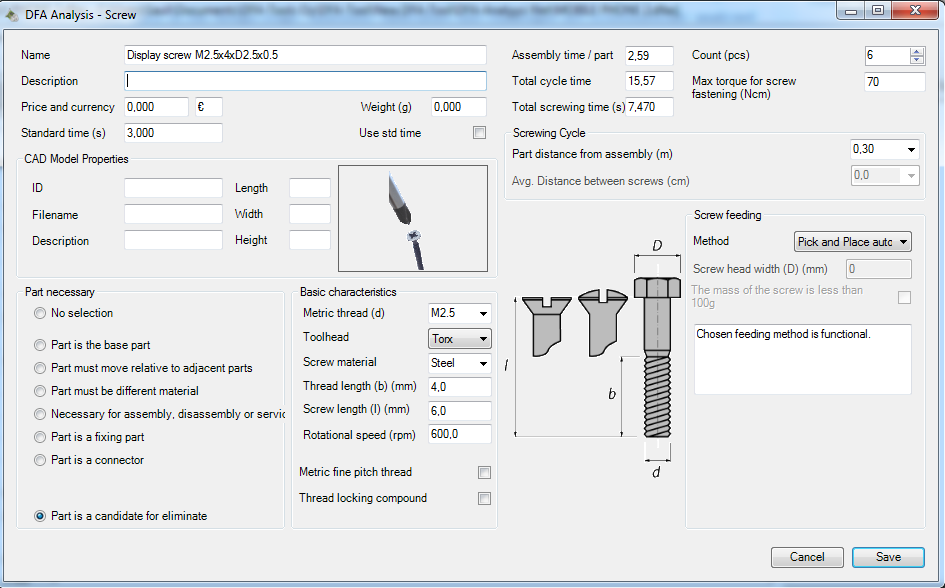Click the Rotational speed (rpm) field

tap(460, 434)
